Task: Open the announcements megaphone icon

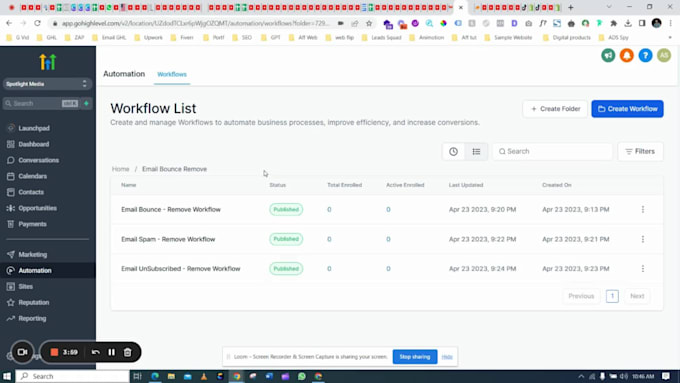Action: [x=608, y=56]
